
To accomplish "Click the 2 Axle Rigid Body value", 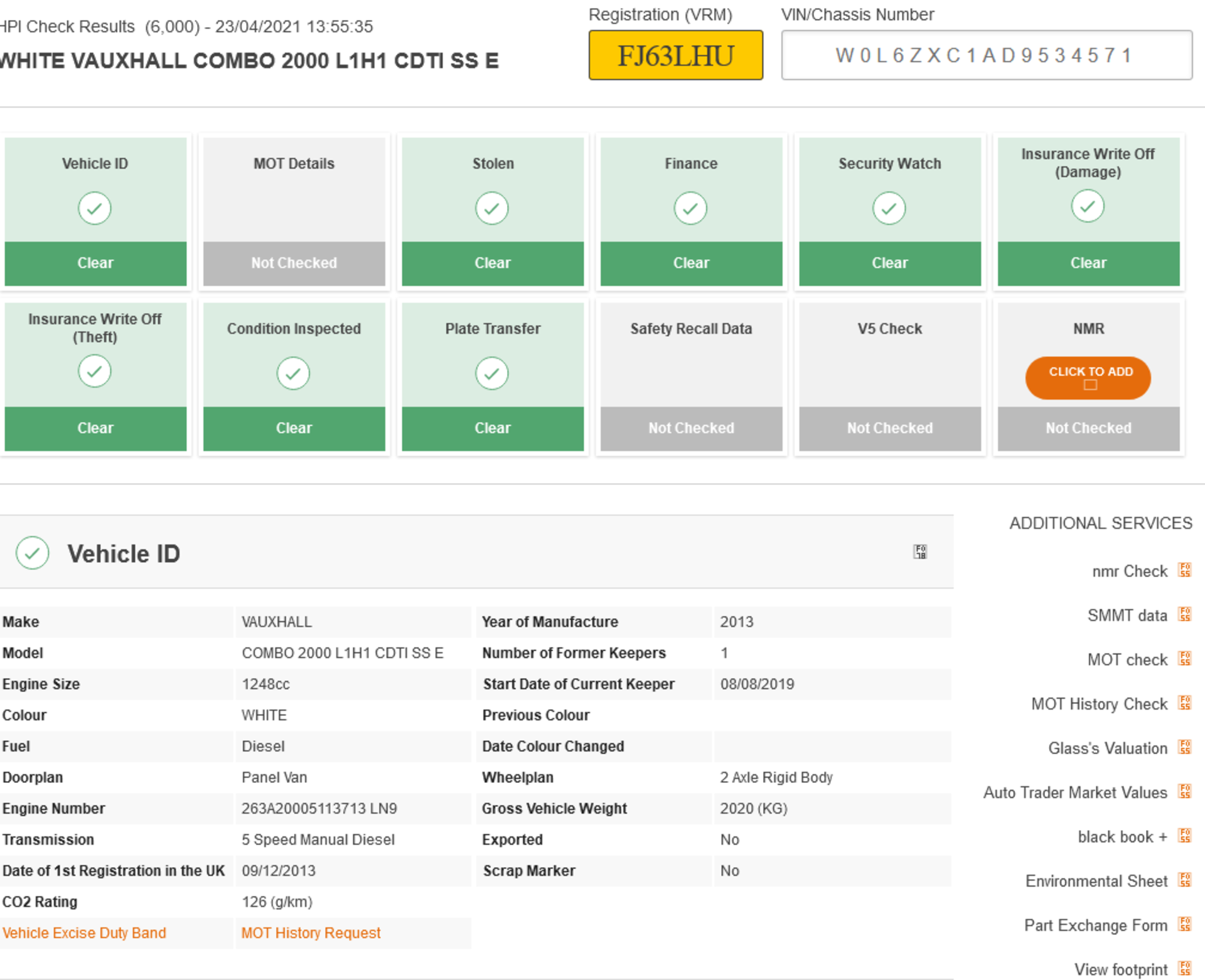I will (776, 777).
